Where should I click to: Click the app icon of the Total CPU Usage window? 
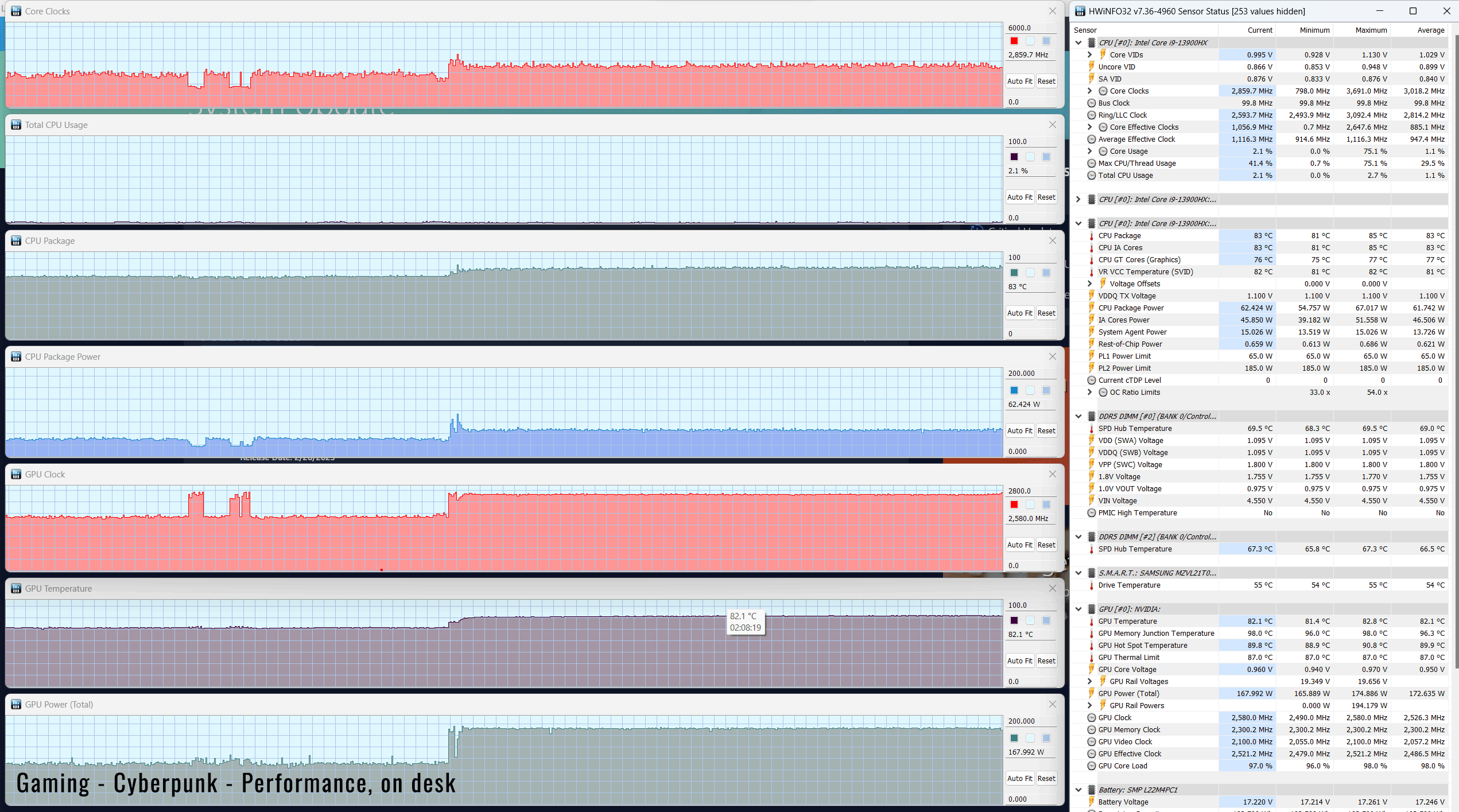tap(16, 125)
